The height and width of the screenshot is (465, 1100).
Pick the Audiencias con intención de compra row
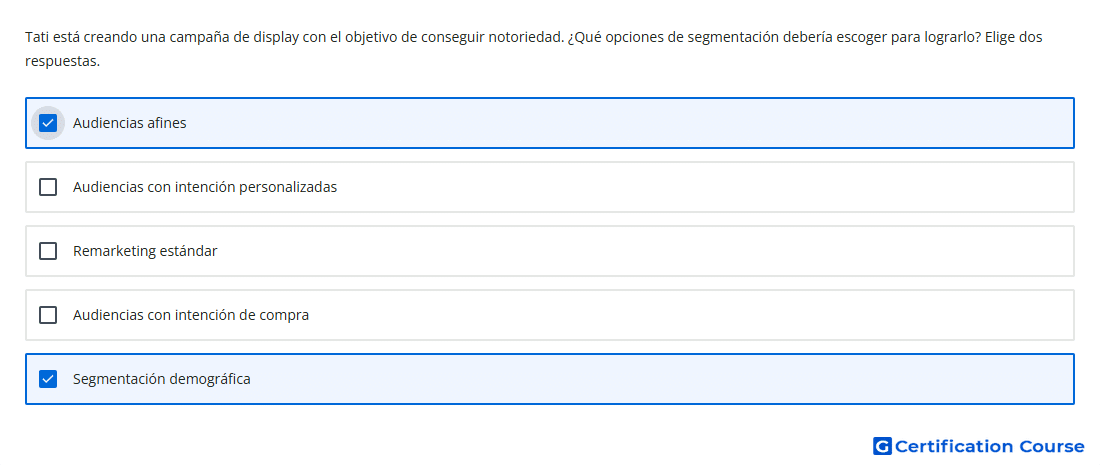[550, 315]
